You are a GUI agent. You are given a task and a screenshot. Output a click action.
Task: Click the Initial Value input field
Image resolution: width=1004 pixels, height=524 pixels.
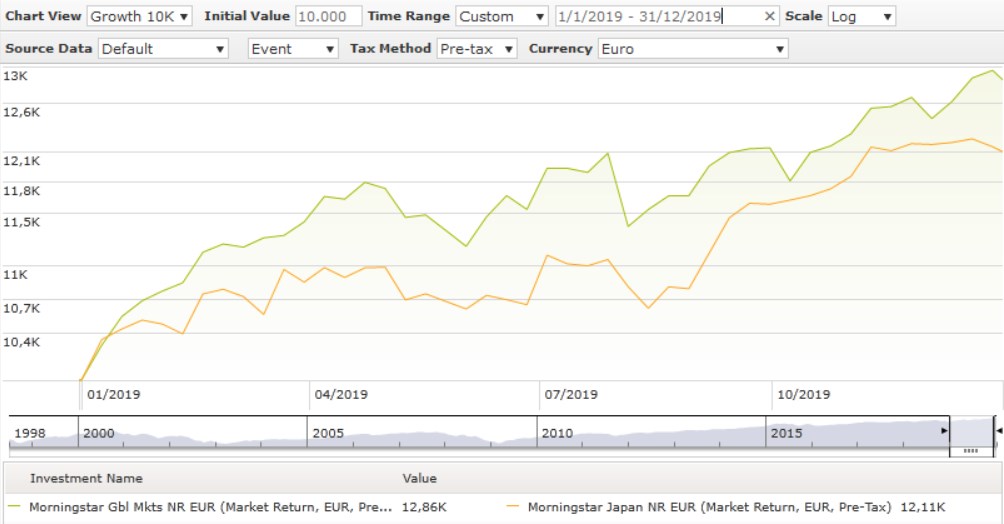tap(328, 17)
